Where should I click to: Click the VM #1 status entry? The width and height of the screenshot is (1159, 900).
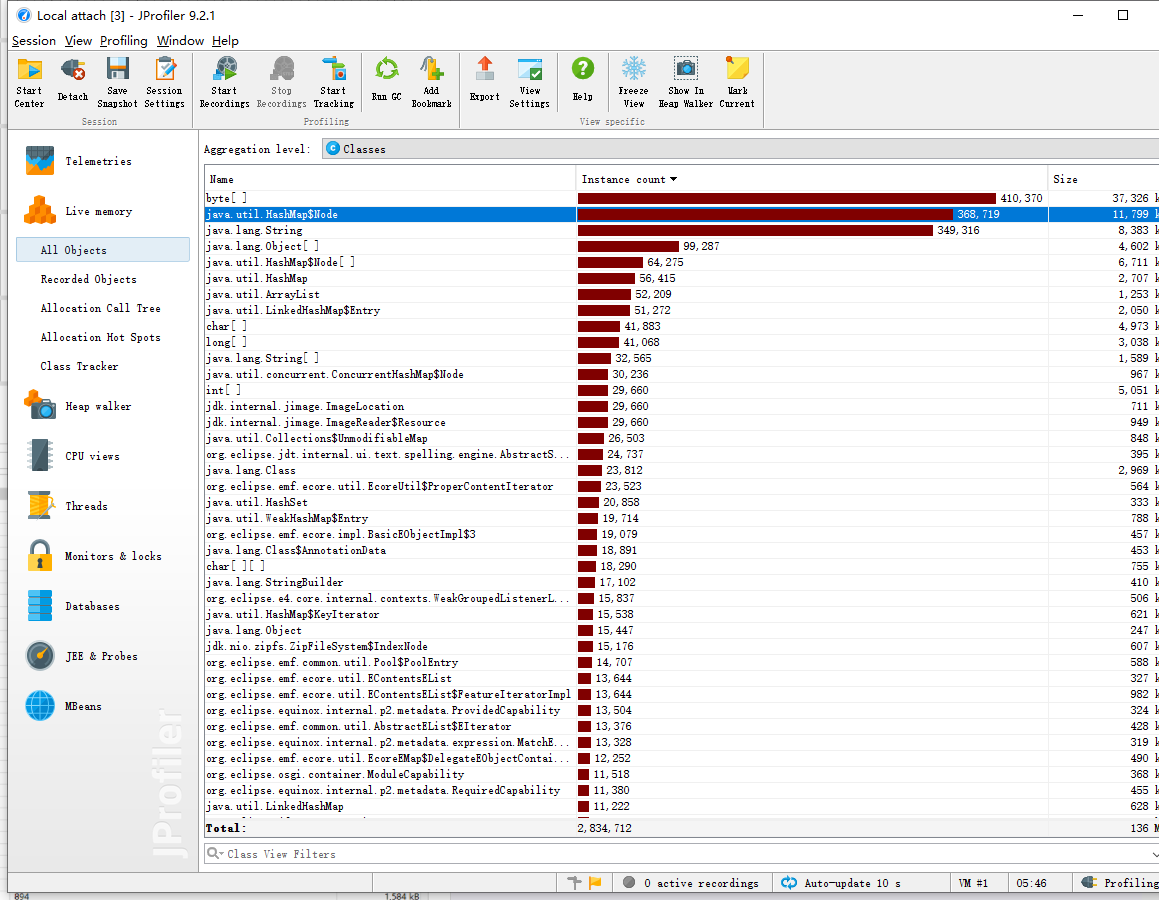[x=973, y=883]
